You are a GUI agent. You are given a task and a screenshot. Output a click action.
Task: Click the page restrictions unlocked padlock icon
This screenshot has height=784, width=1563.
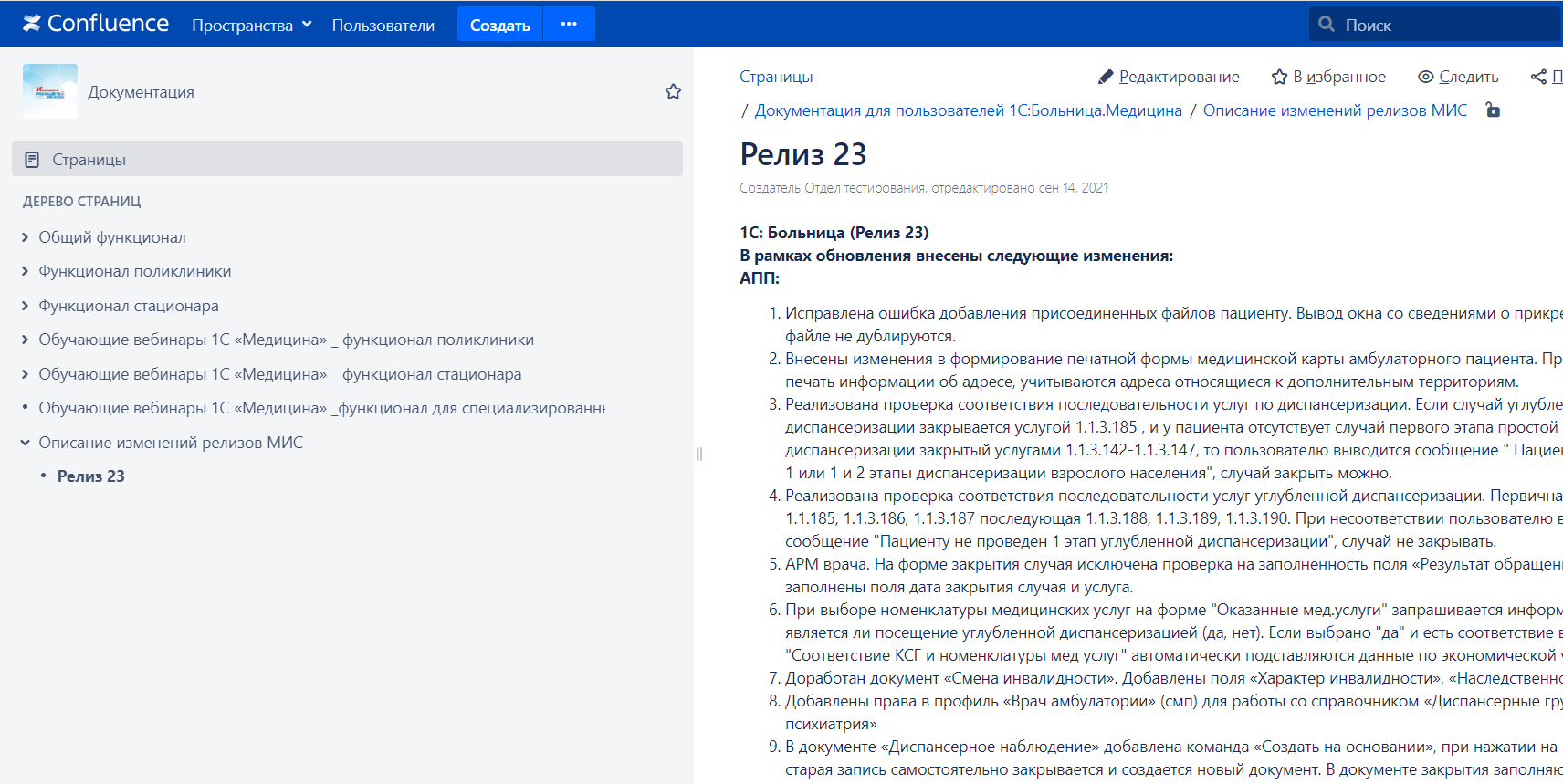[x=1493, y=110]
